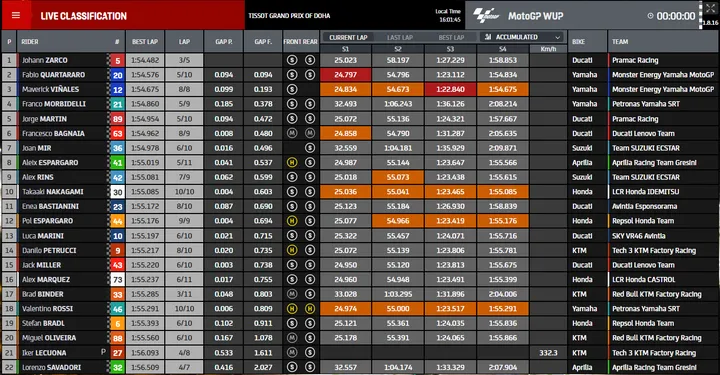720x375 pixels.
Task: Click MotoGP WUP session label
Action: click(535, 16)
